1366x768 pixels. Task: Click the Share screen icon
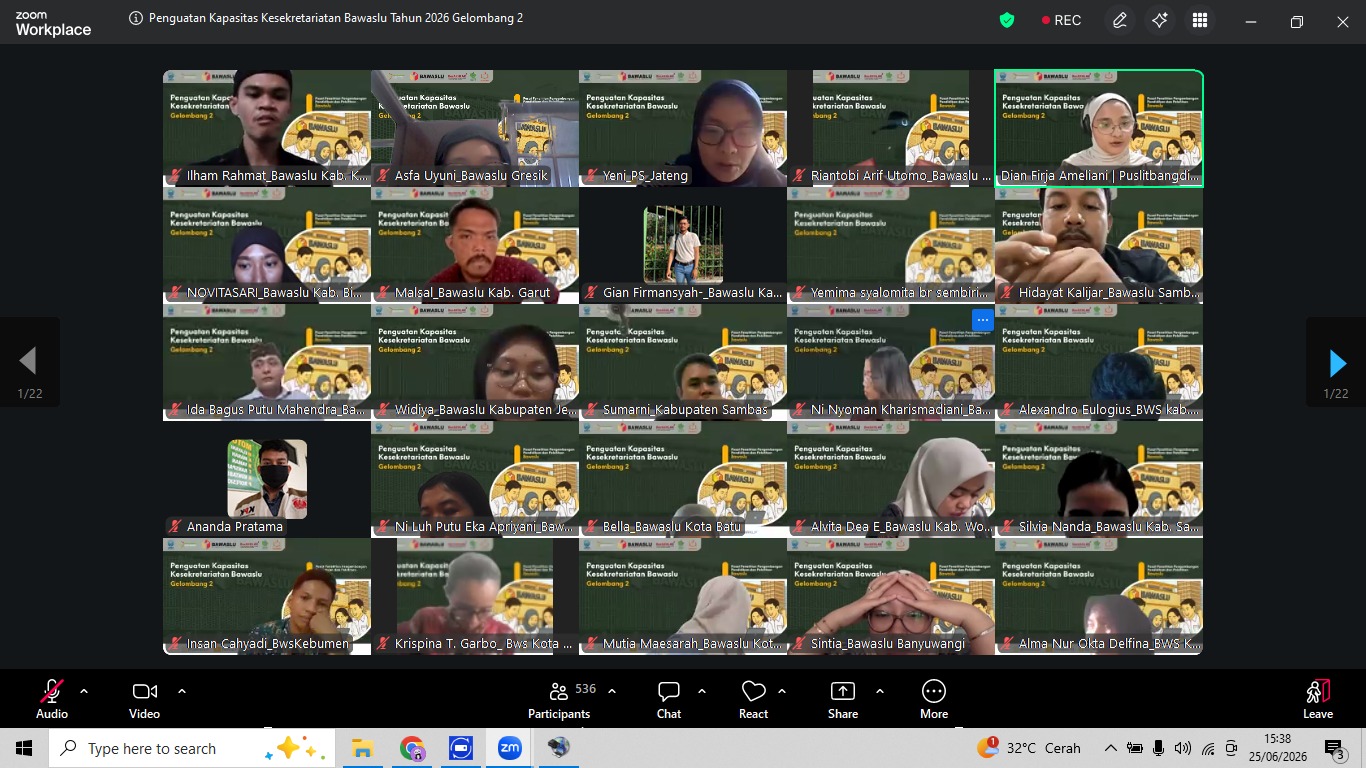click(x=843, y=699)
